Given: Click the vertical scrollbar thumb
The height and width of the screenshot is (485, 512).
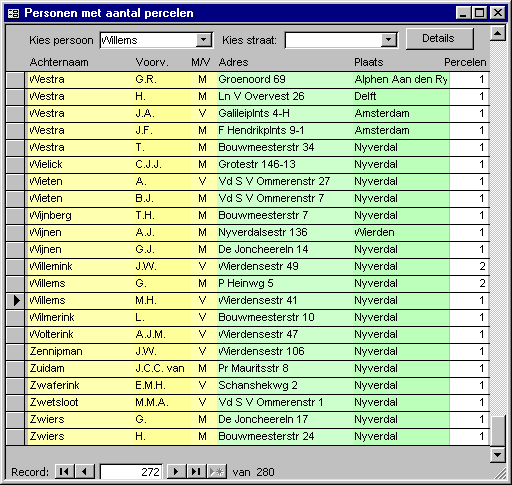Looking at the screenshot, I should (498, 431).
